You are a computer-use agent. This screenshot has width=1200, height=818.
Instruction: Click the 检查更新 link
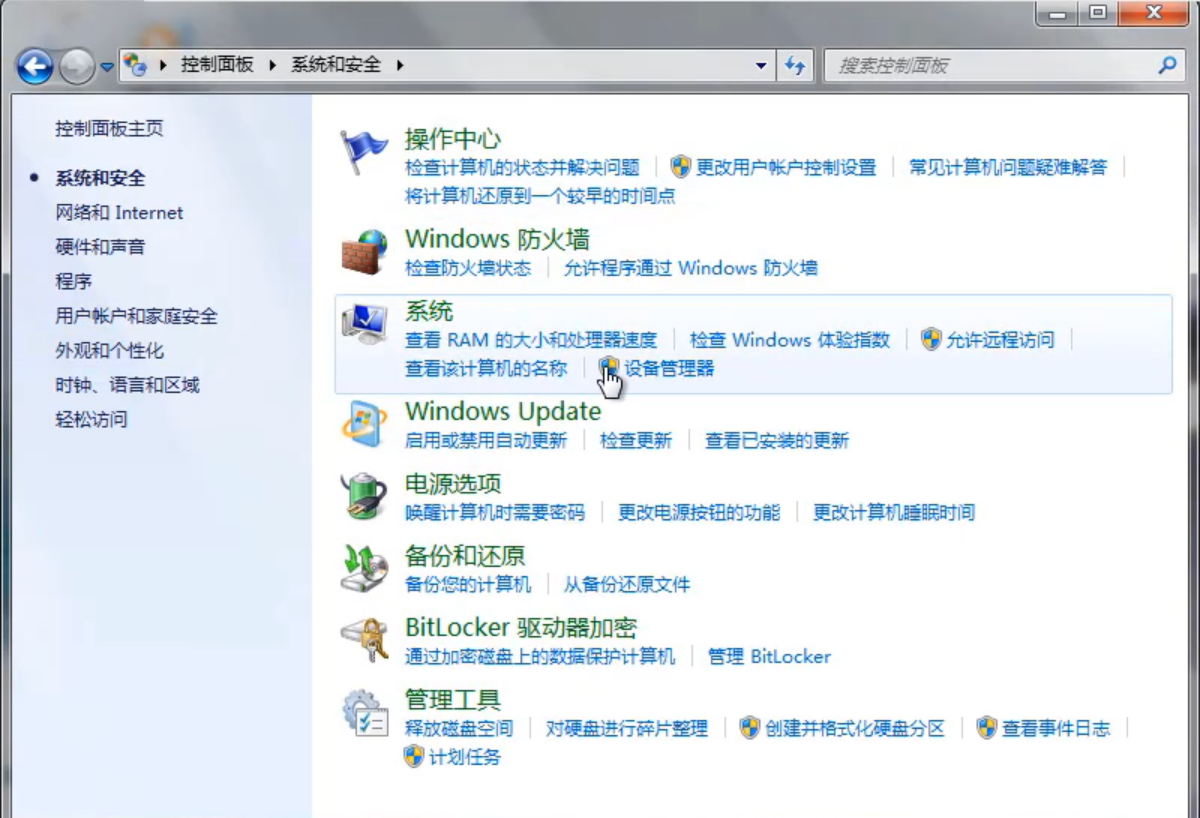[637, 440]
